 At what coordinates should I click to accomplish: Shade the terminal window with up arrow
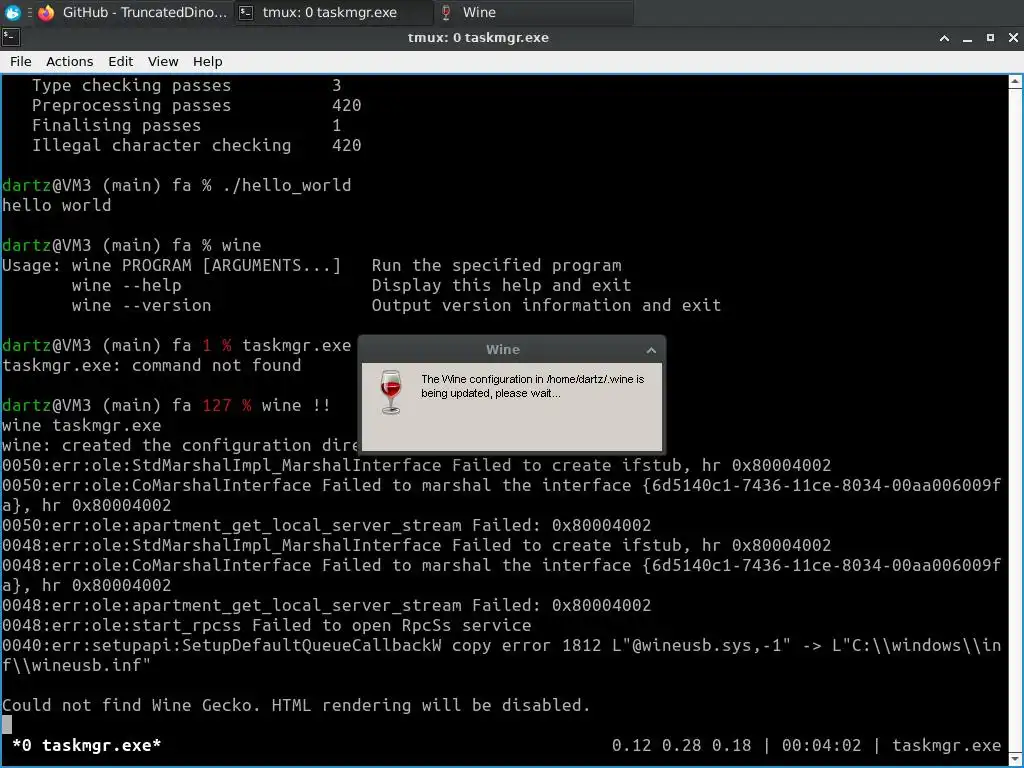[x=944, y=38]
